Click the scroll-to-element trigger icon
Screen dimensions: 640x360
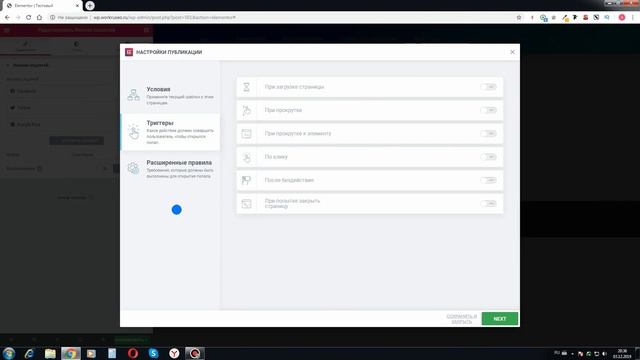(247, 133)
